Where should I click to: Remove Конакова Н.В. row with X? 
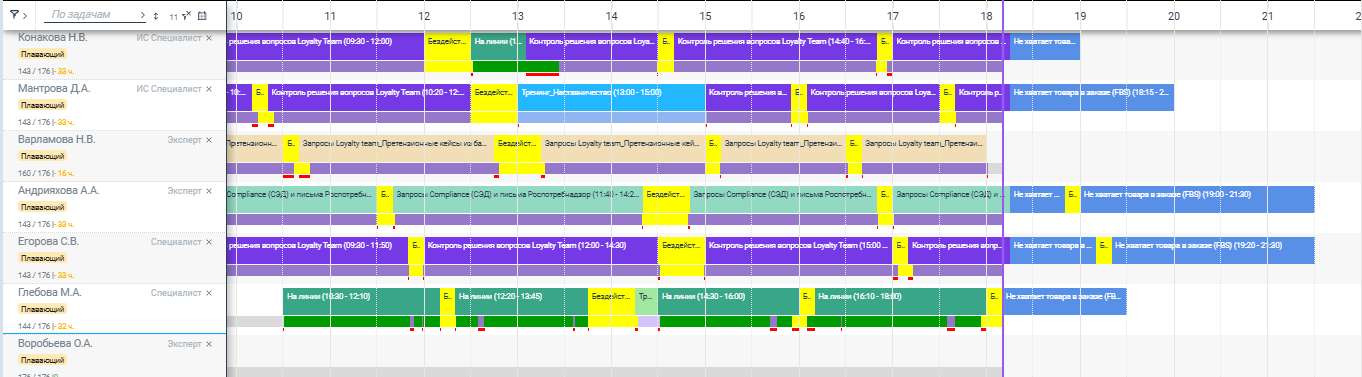click(x=209, y=37)
